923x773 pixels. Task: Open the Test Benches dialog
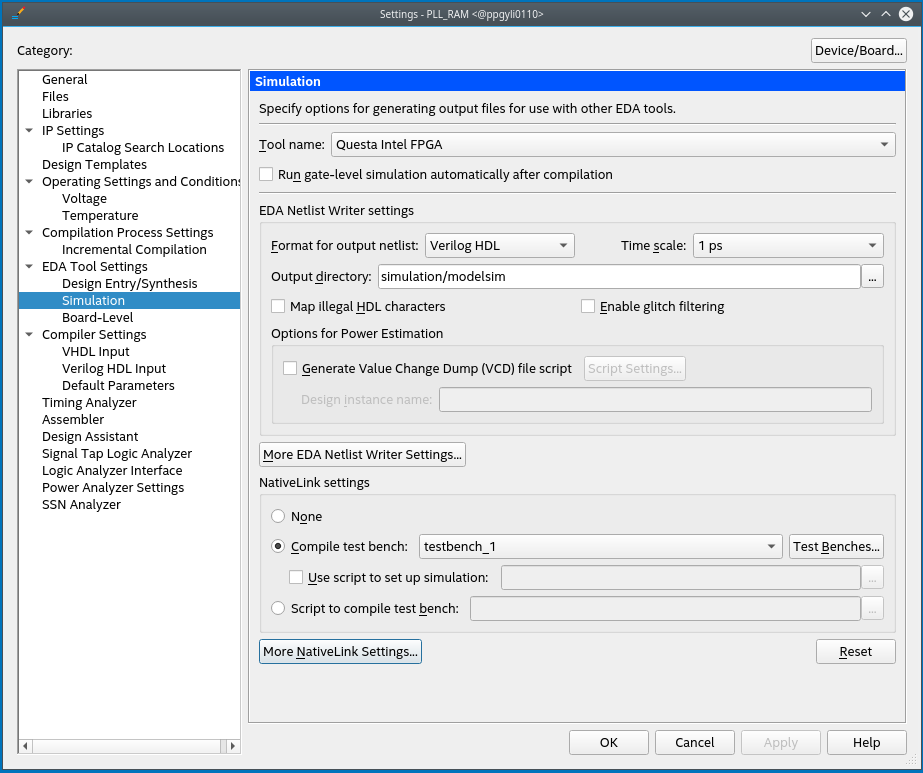tap(836, 547)
